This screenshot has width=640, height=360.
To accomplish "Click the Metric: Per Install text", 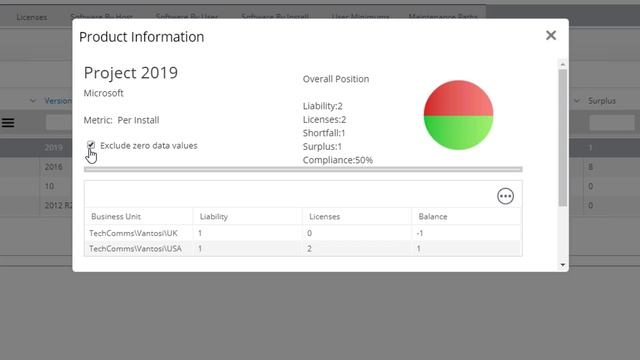I will point(121,120).
